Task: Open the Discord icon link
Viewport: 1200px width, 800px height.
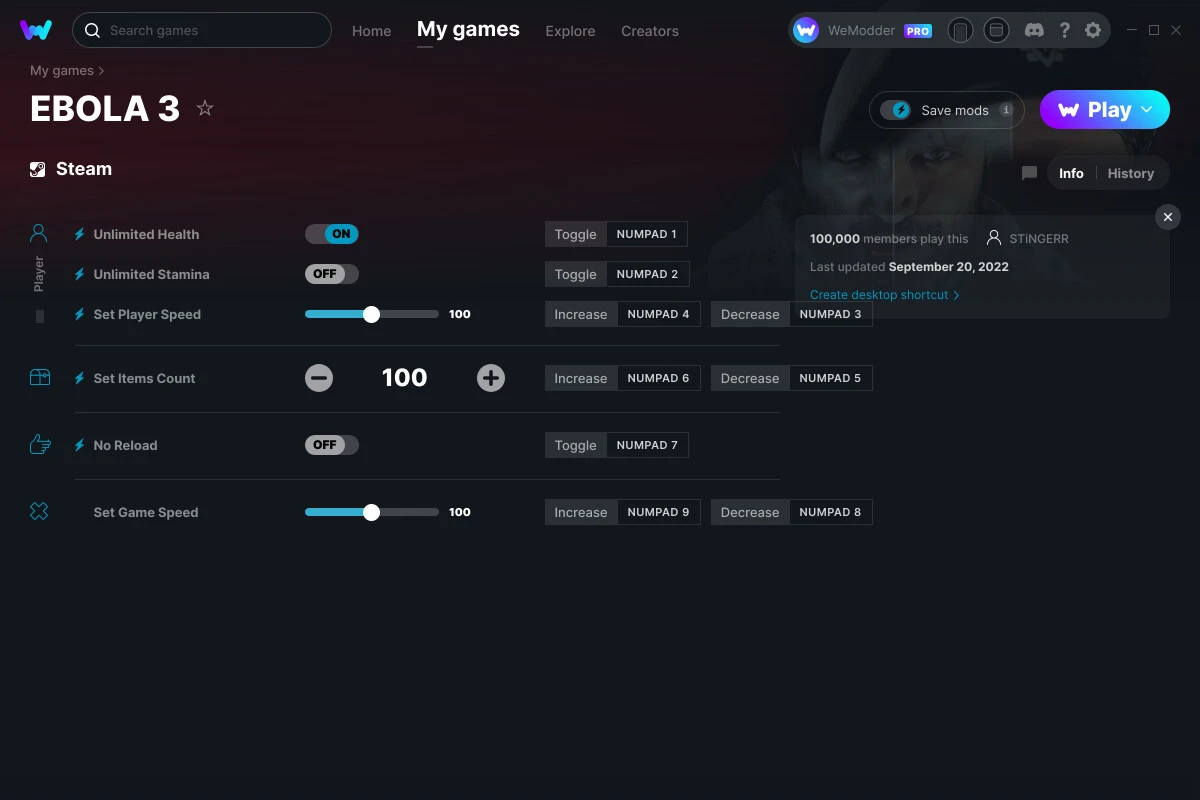Action: (x=1034, y=31)
